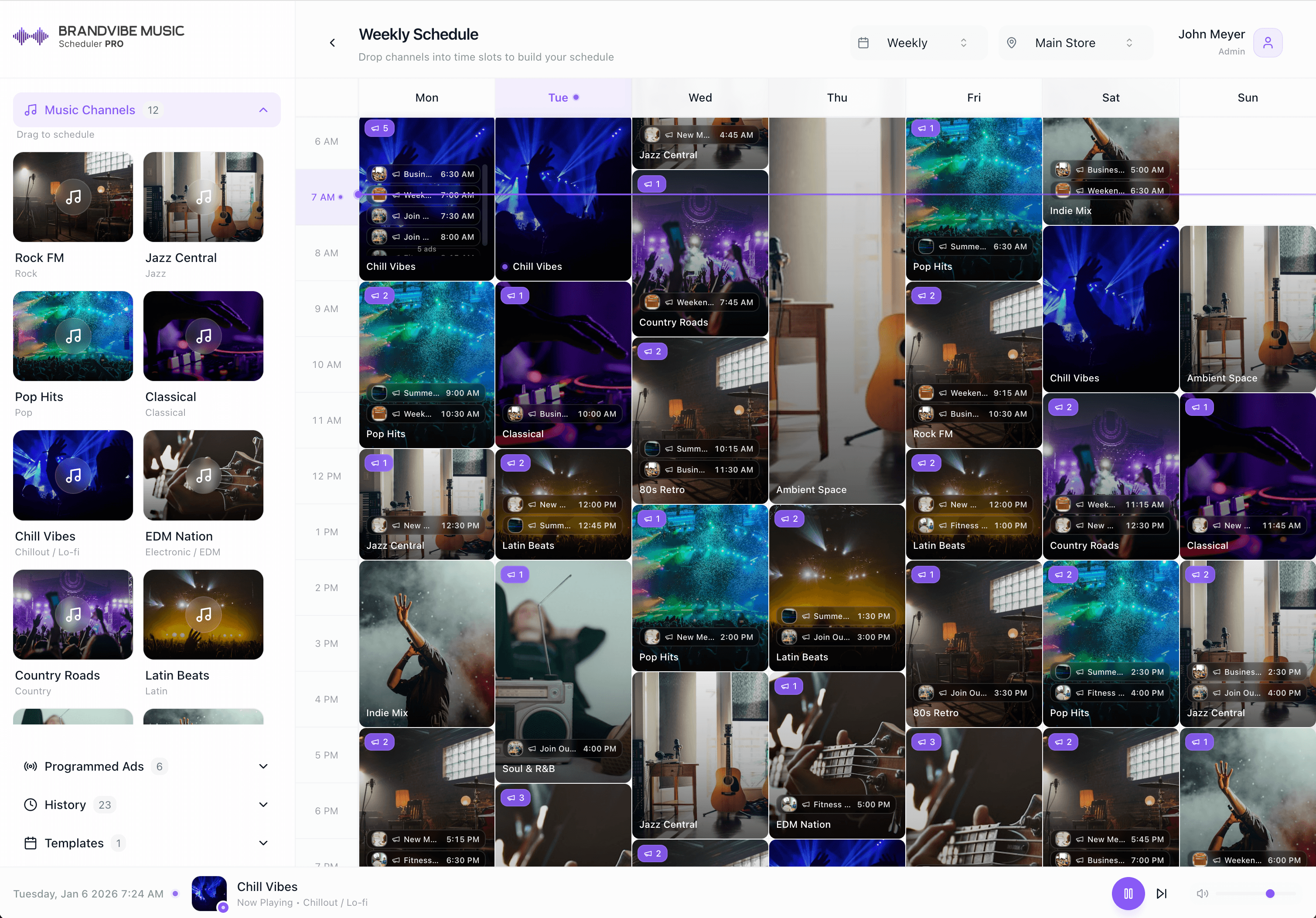Viewport: 1316px width, 918px height.
Task: Click the location pin icon near Main Store
Action: click(1012, 42)
